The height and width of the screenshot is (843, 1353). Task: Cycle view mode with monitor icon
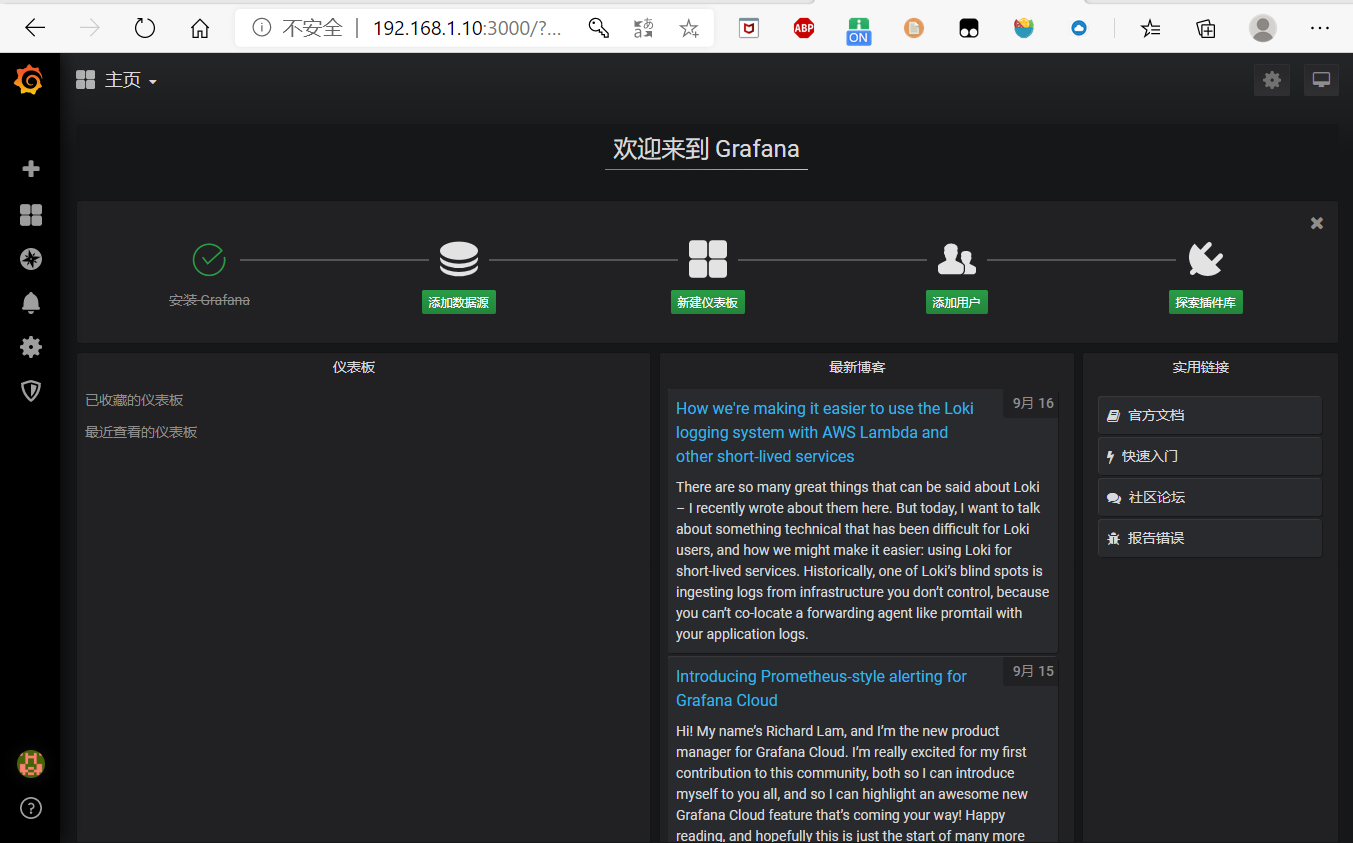(1321, 80)
